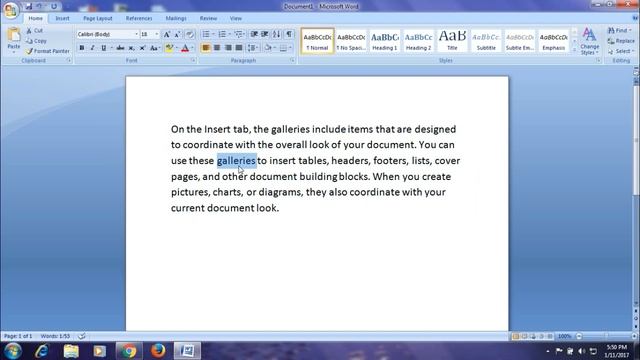Image resolution: width=640 pixels, height=360 pixels.
Task: Justify the paragraph text
Action: coord(239,48)
